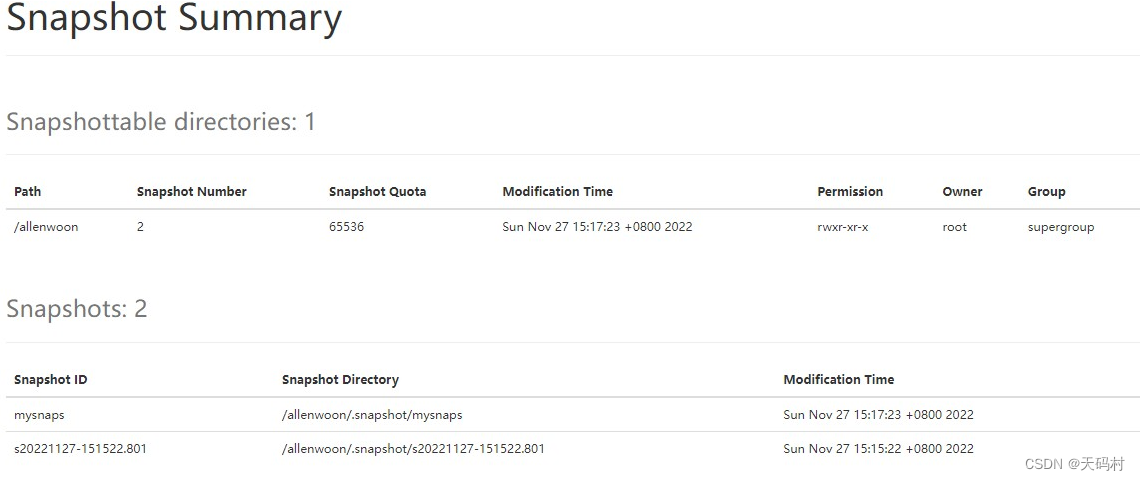Click the Snapshot ID column header
The image size is (1140, 480).
50,379
